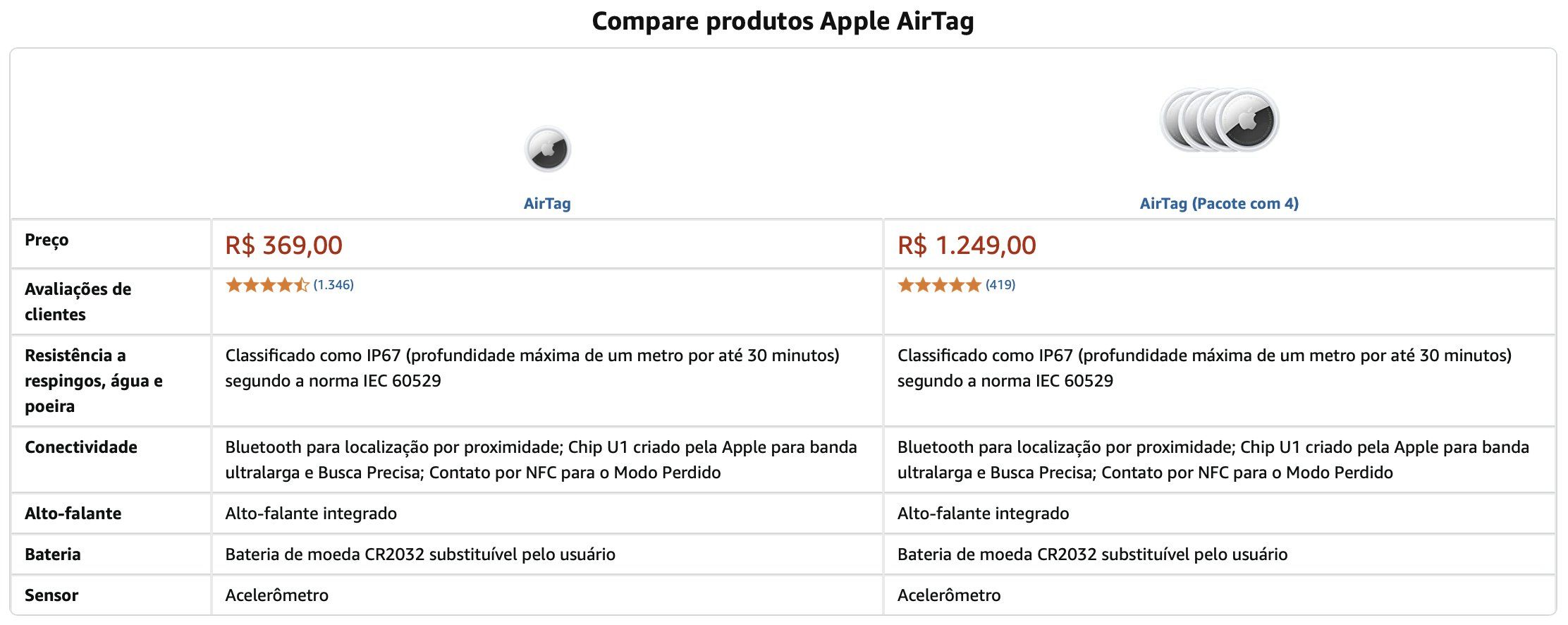
Task: Click the 4.5 star rating for AirTag
Action: click(267, 285)
